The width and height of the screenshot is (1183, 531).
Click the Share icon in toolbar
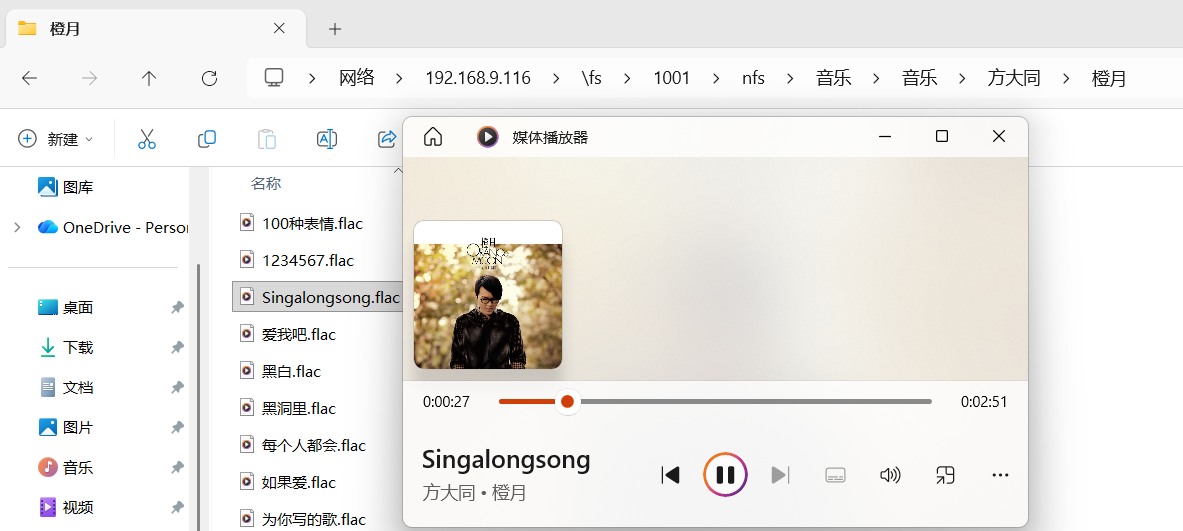click(387, 139)
